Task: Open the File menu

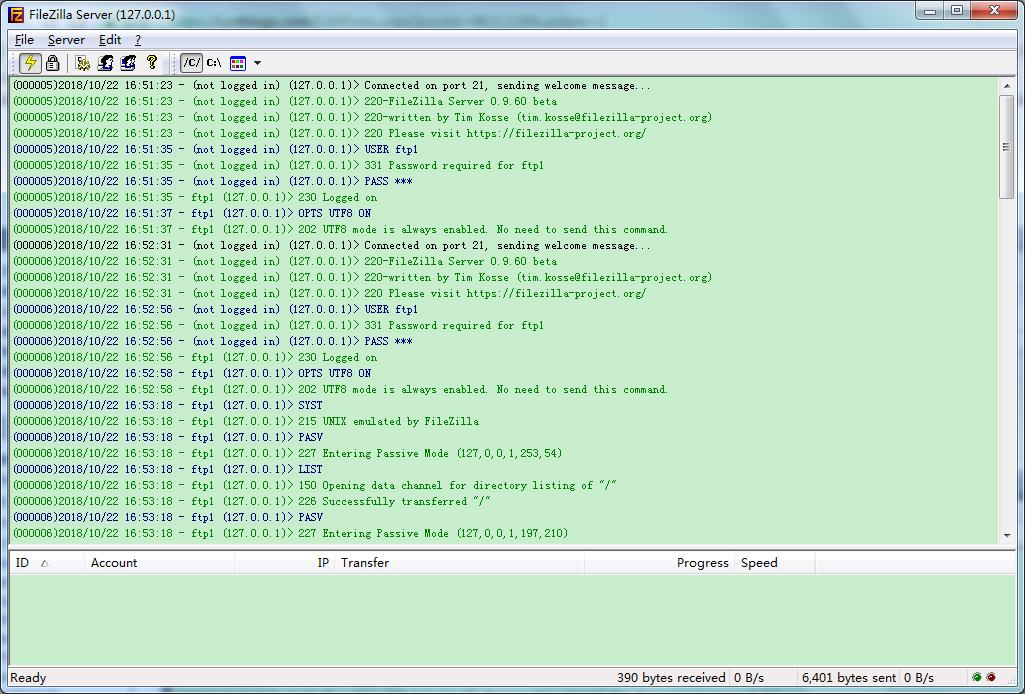Action: [x=24, y=40]
